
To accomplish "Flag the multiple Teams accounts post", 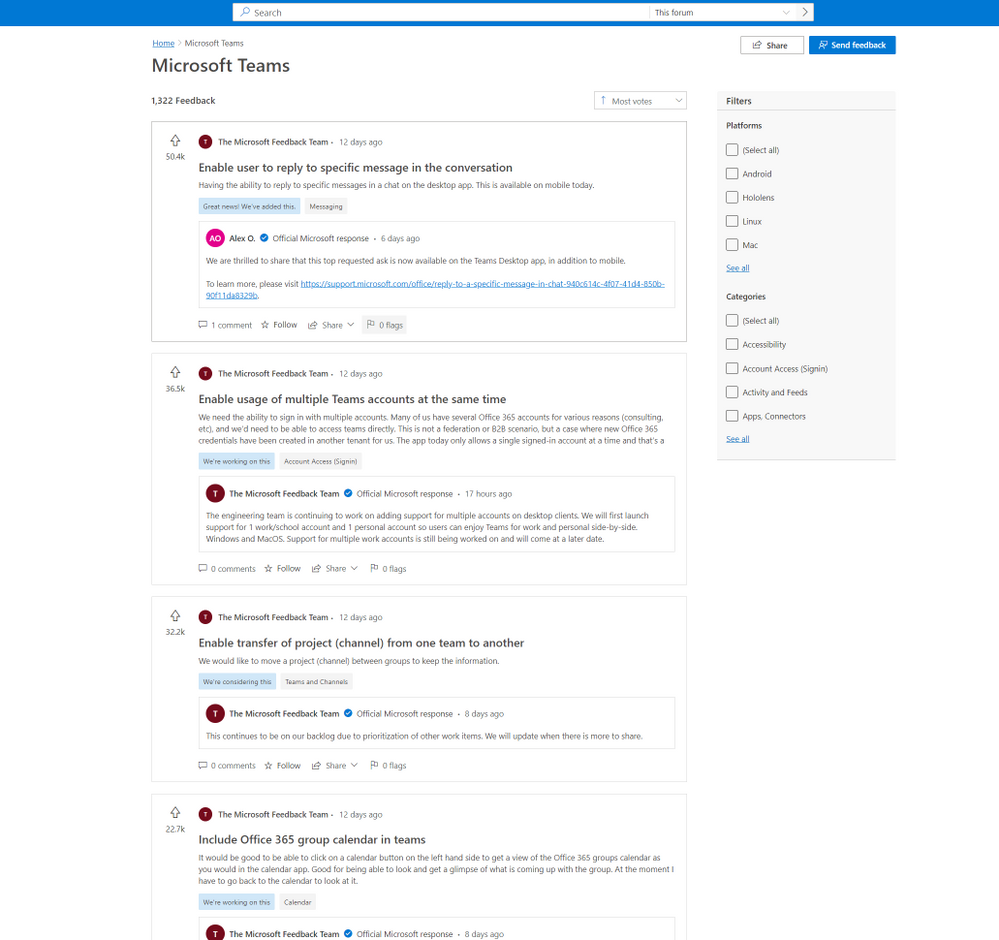I will click(x=388, y=568).
